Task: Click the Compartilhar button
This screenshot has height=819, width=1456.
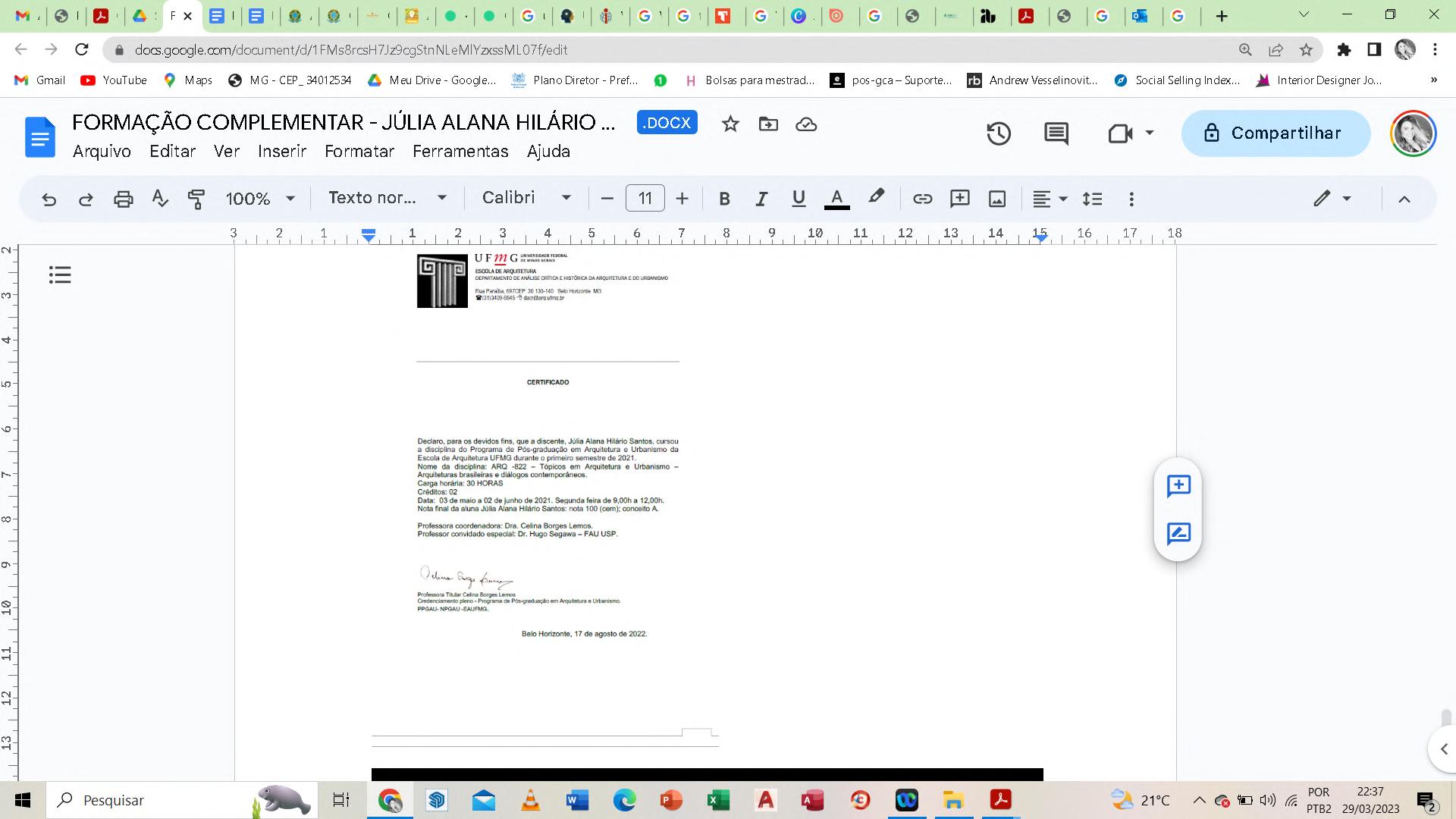Action: [1276, 133]
